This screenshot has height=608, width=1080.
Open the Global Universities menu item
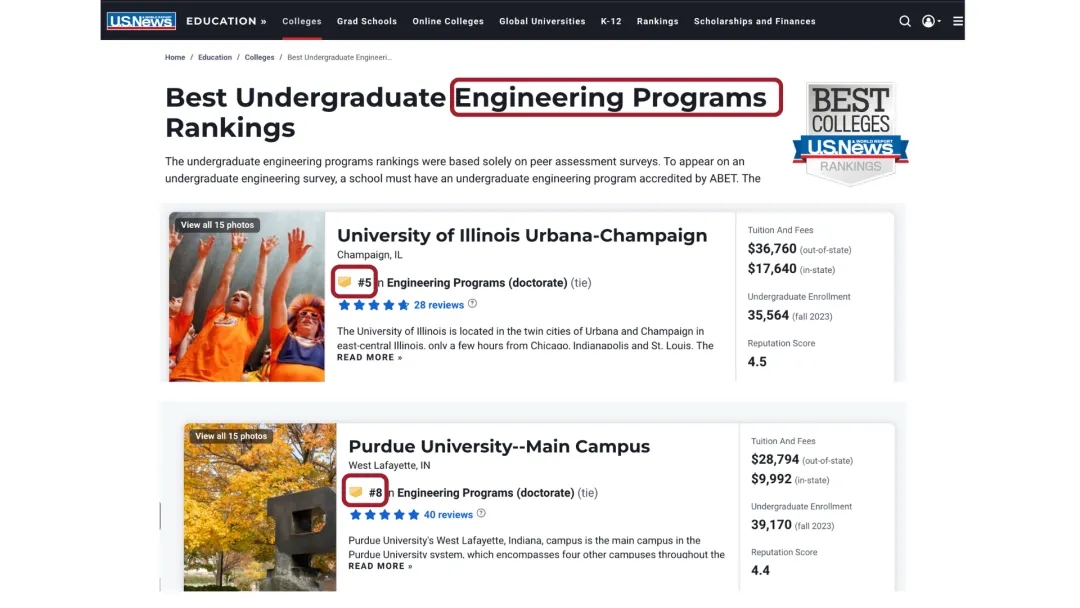(x=542, y=21)
